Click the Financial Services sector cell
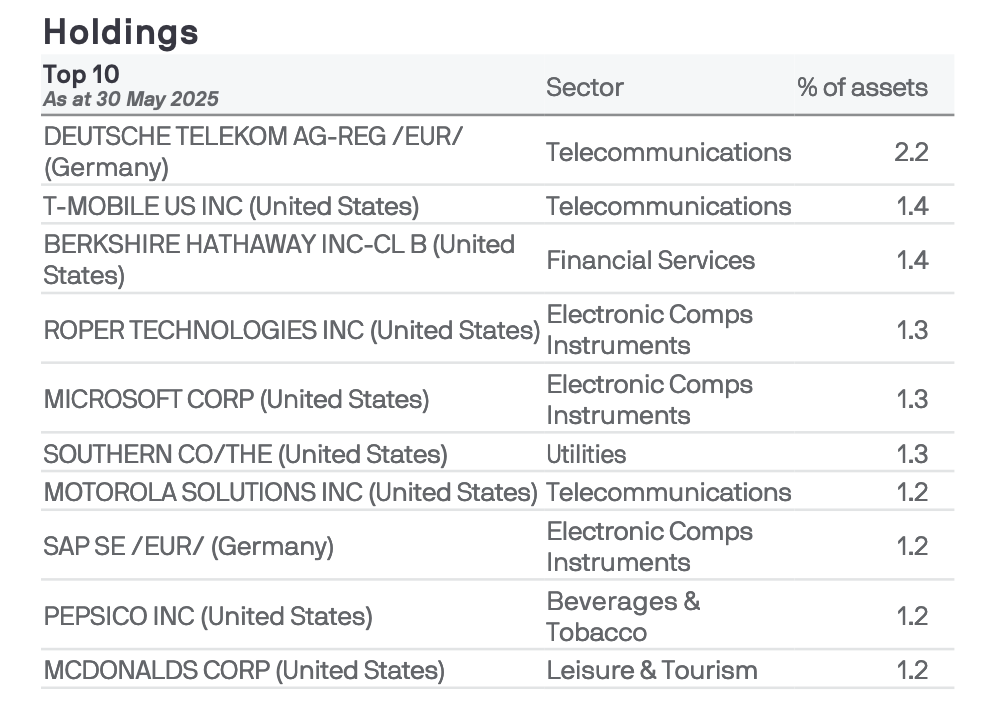This screenshot has width=982, height=702. (650, 260)
